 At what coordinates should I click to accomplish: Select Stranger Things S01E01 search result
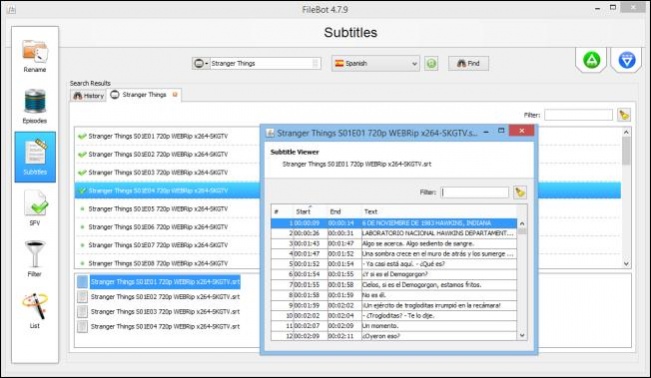[x=168, y=136]
